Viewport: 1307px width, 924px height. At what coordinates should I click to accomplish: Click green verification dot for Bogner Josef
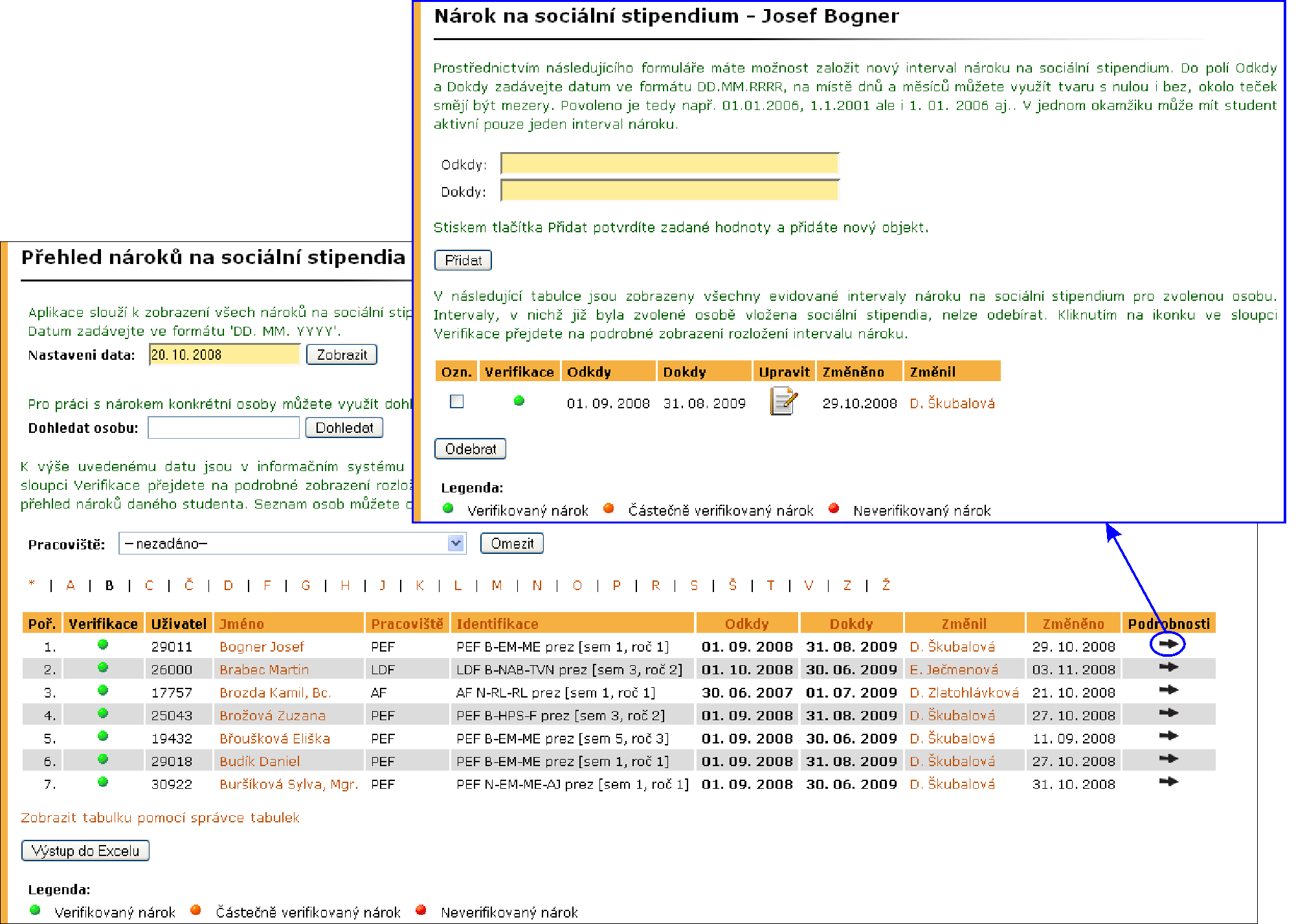pyautogui.click(x=102, y=644)
